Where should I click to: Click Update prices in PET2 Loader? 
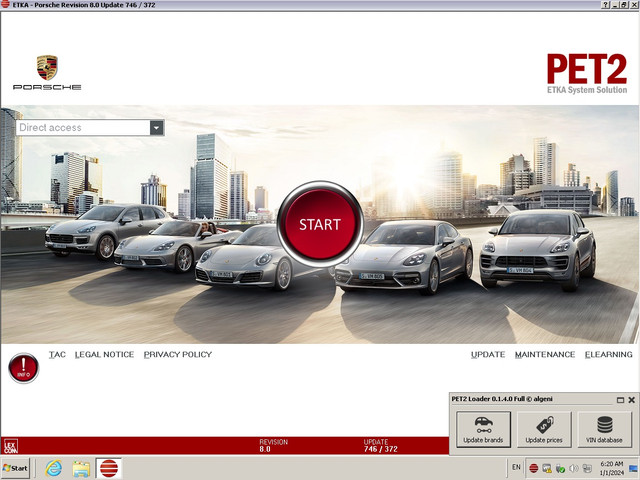(x=544, y=429)
